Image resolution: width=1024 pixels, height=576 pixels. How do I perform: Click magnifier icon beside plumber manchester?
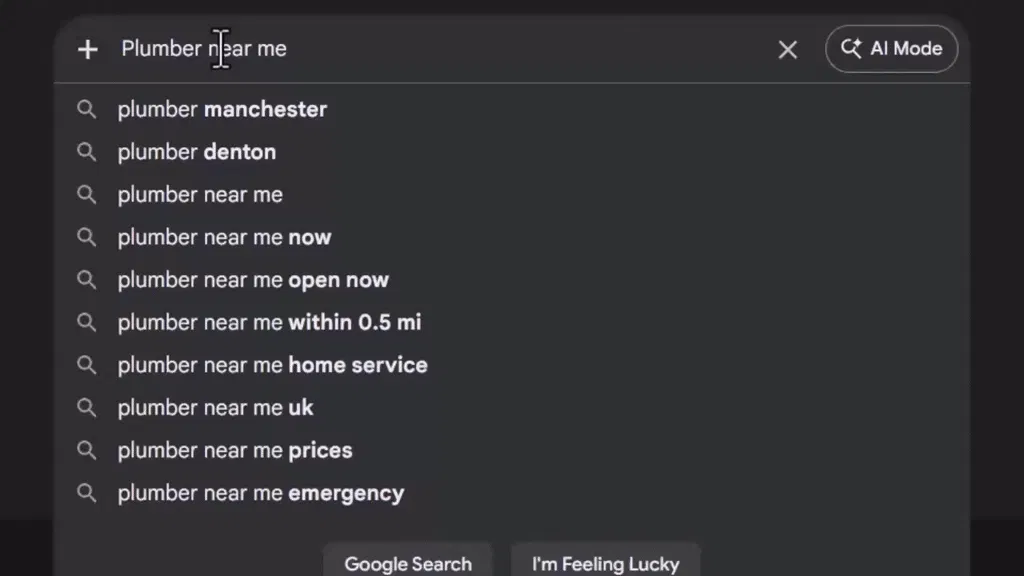coord(86,109)
